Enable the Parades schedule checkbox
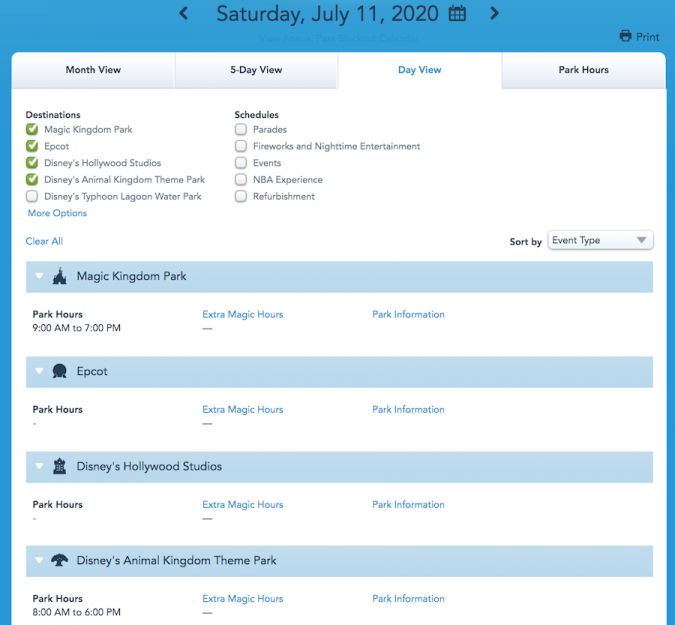The image size is (675, 625). pos(241,129)
